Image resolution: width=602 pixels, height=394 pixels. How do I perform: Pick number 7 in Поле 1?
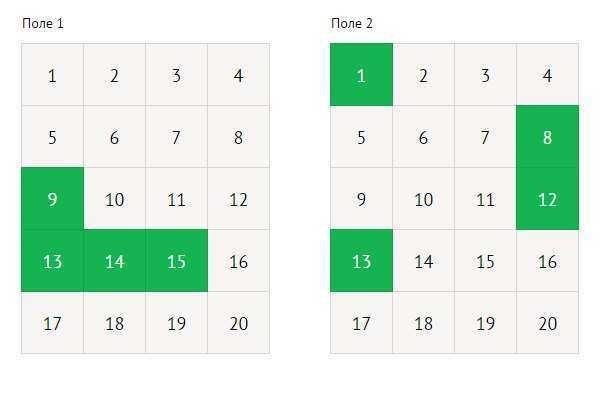(177, 137)
